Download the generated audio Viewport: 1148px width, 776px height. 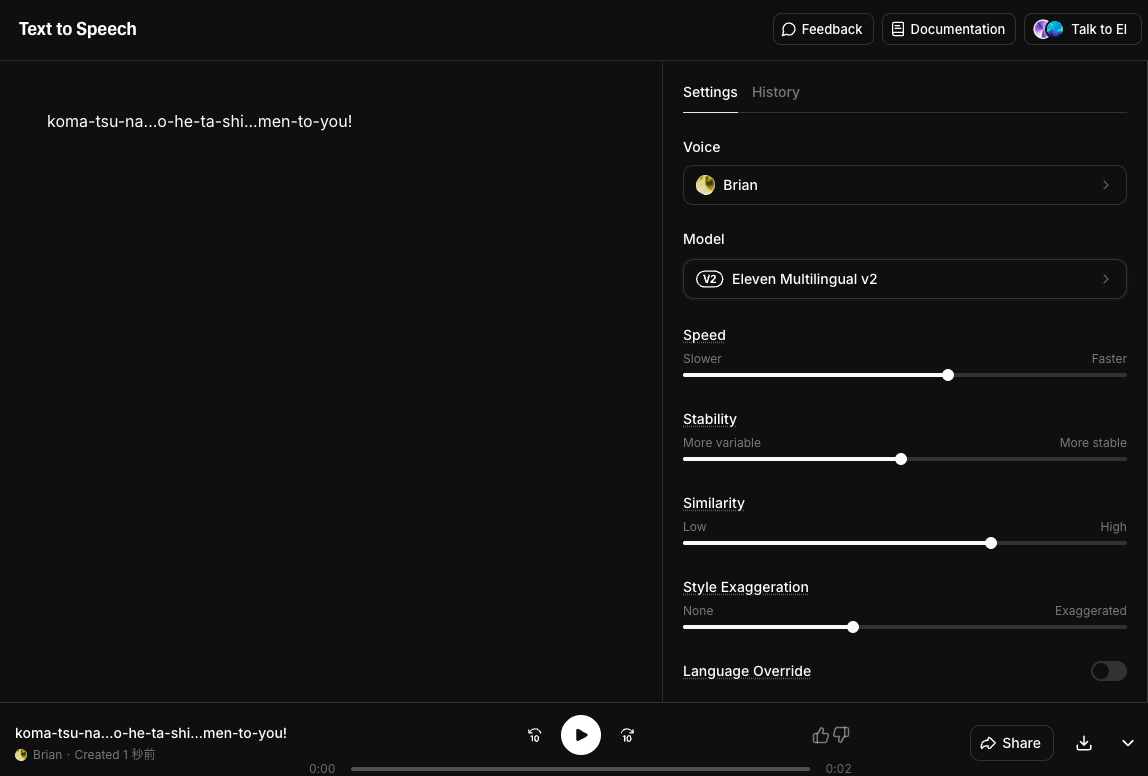[x=1084, y=743]
